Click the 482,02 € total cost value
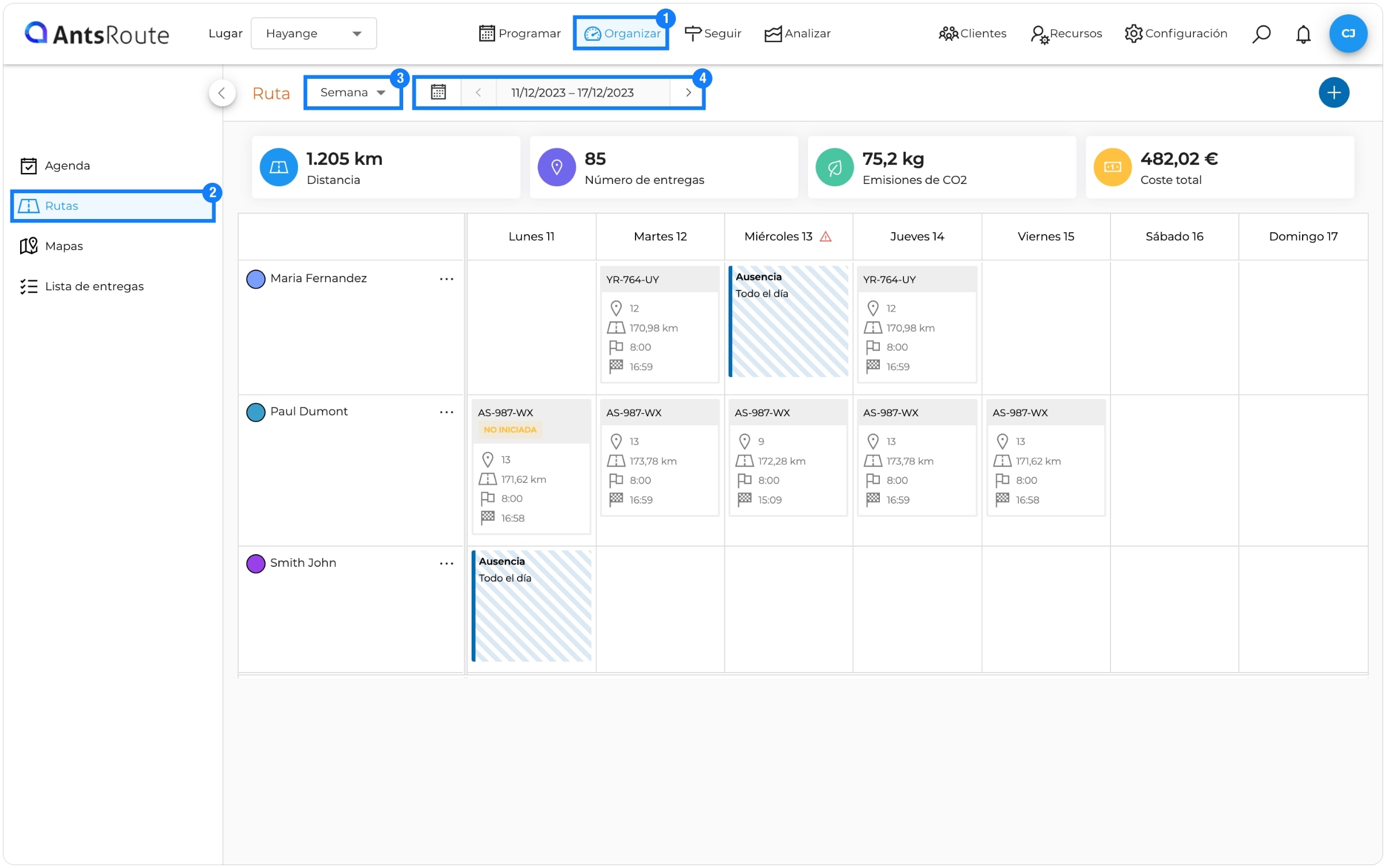This screenshot has width=1386, height=868. tap(1178, 159)
